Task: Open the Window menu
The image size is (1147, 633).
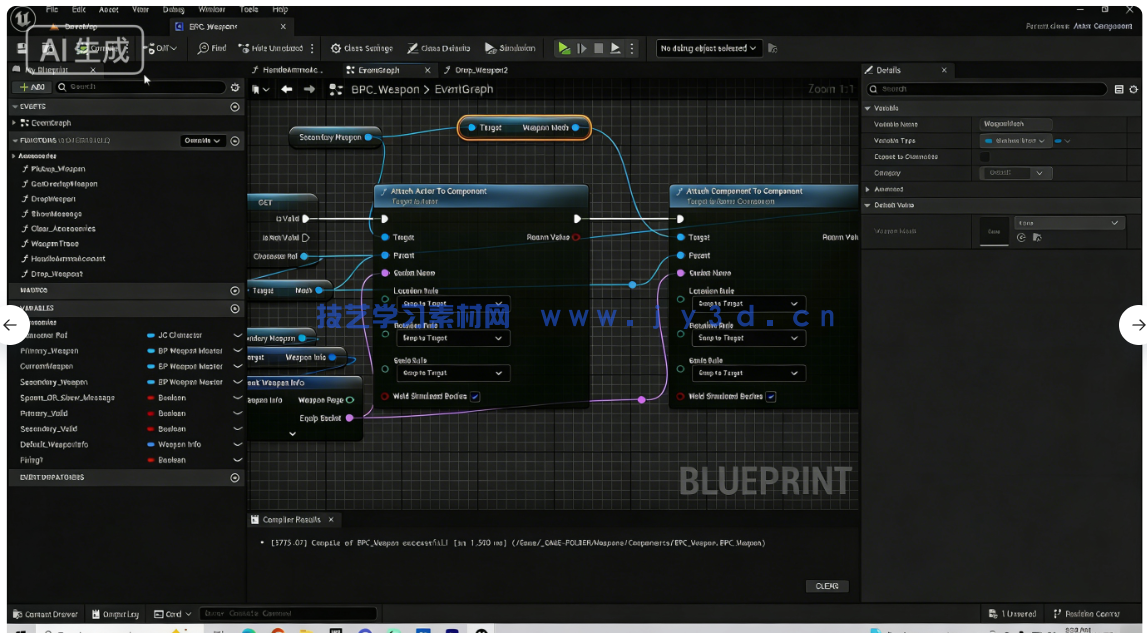Action: (211, 9)
